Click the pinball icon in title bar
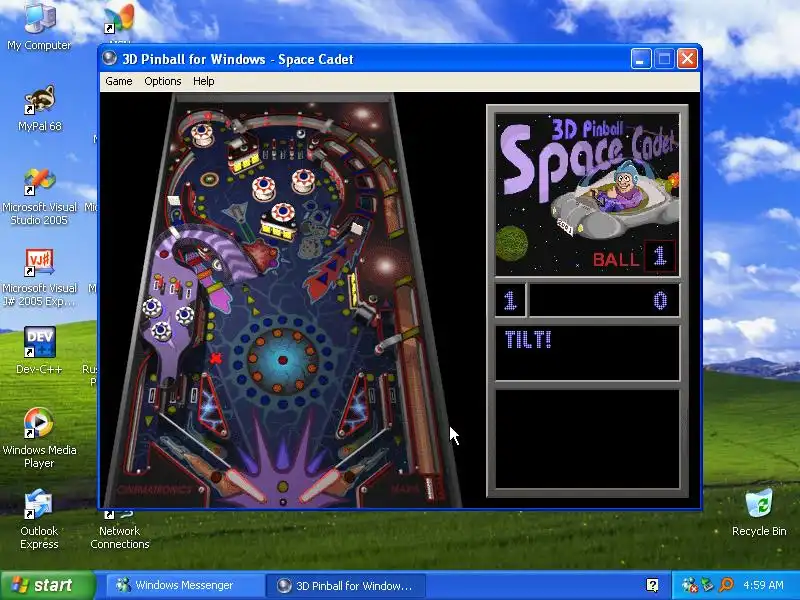 109,58
